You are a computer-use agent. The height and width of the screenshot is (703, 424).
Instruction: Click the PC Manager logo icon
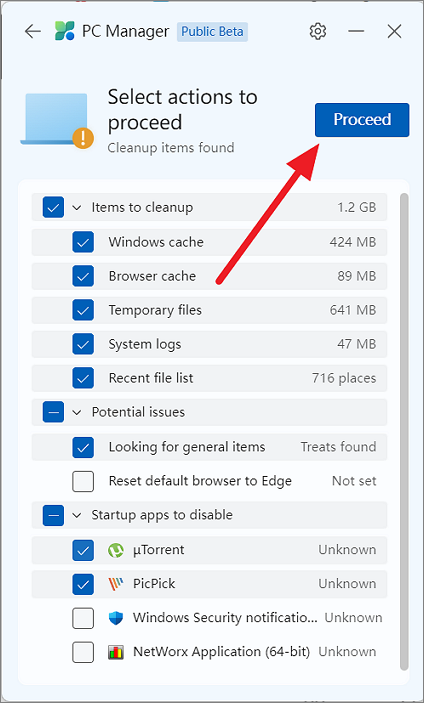[x=65, y=31]
